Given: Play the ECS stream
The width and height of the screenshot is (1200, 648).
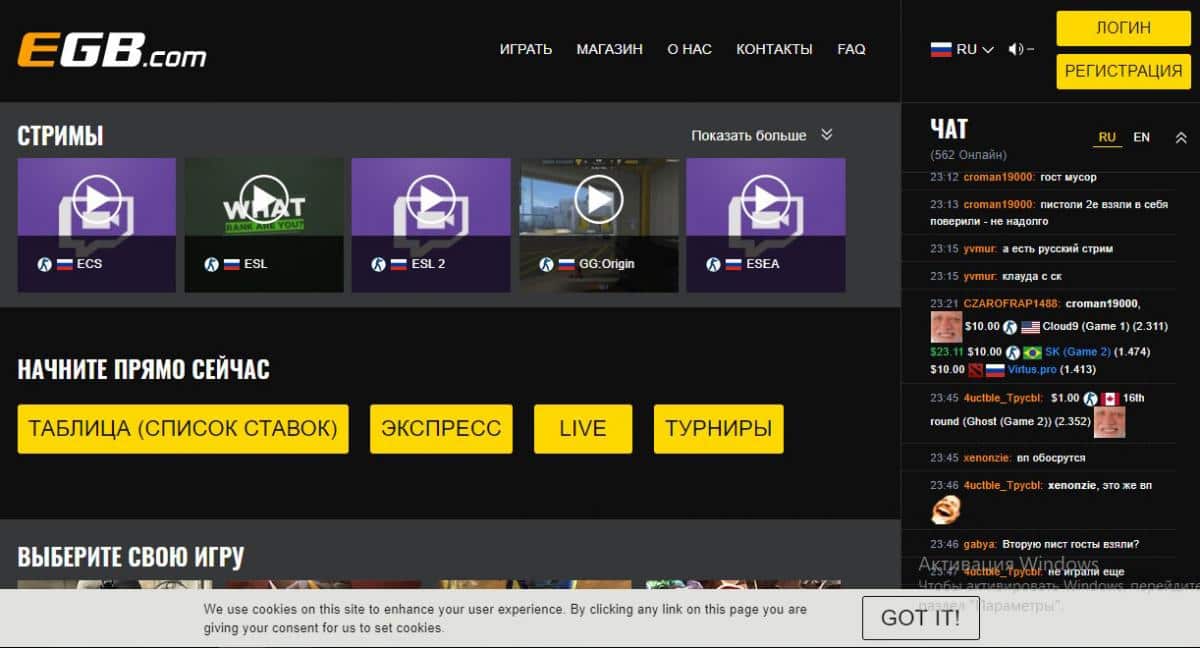Looking at the screenshot, I should point(97,201).
